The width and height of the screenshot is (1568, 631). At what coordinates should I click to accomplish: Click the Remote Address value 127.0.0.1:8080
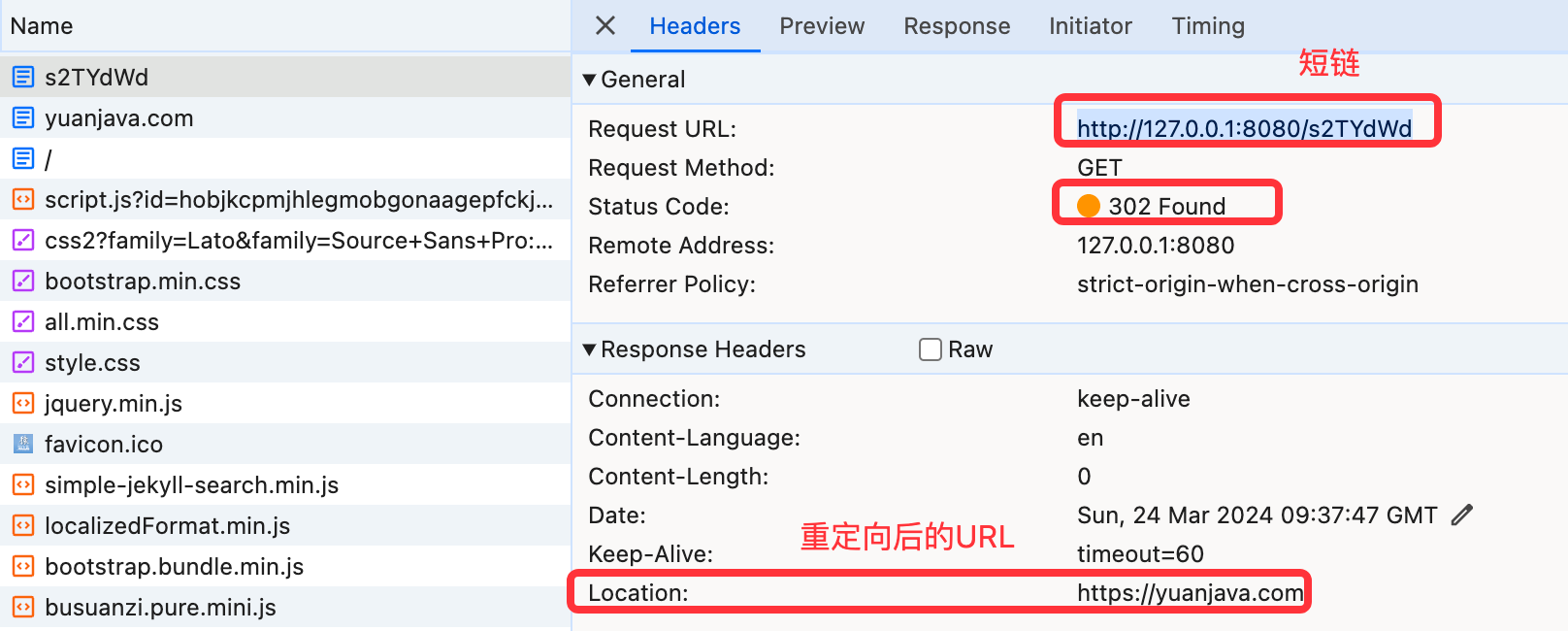pos(1156,246)
